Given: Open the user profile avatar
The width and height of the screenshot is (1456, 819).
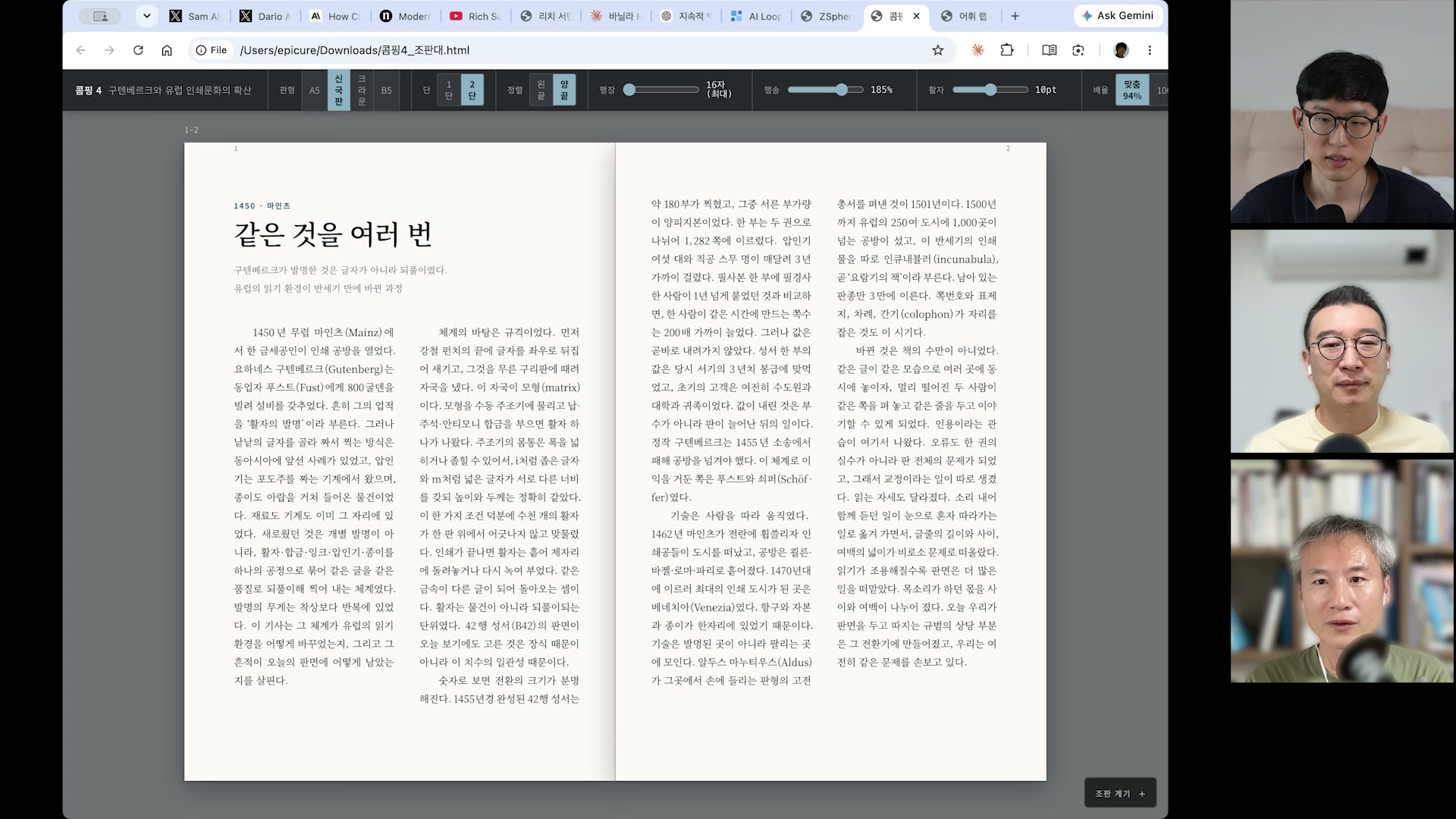Looking at the screenshot, I should point(1122,50).
